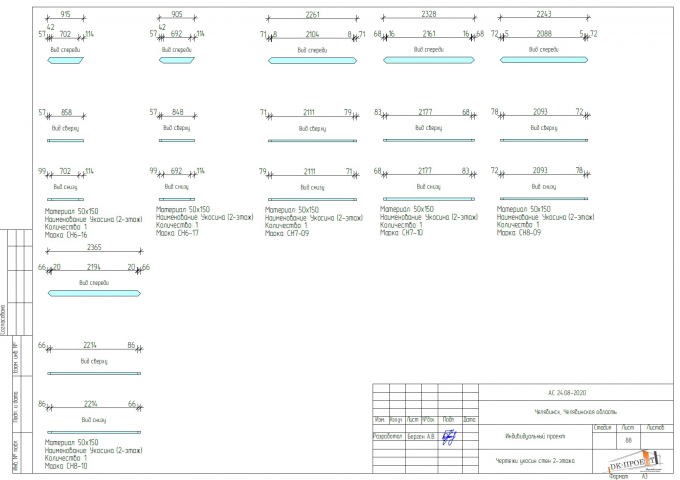The height and width of the screenshot is (480, 680).
Task: Click Наименование Укосина line above СН8-09
Action: tap(546, 217)
